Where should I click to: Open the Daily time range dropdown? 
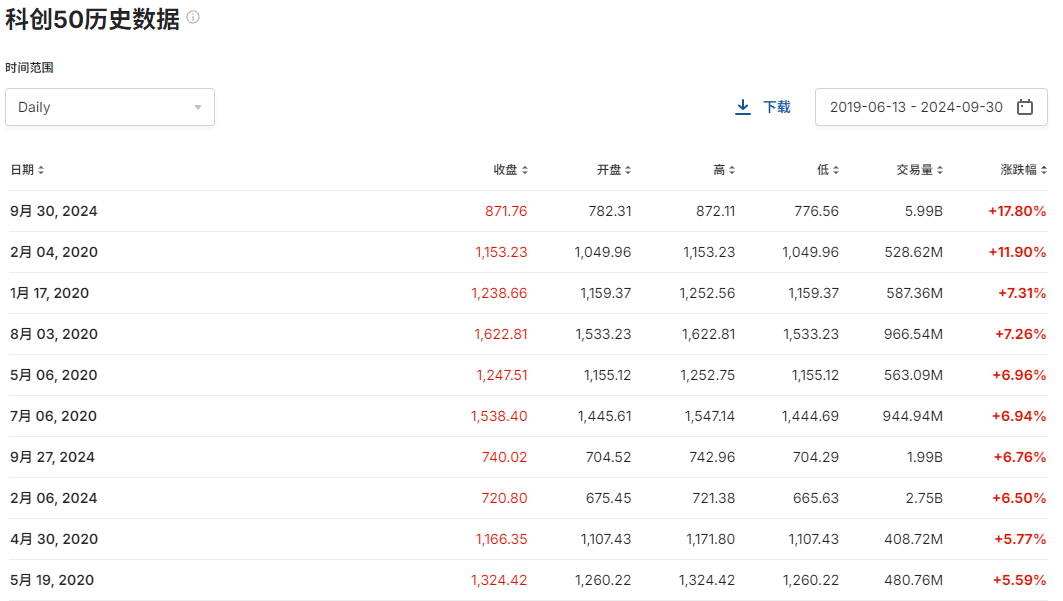coord(110,107)
